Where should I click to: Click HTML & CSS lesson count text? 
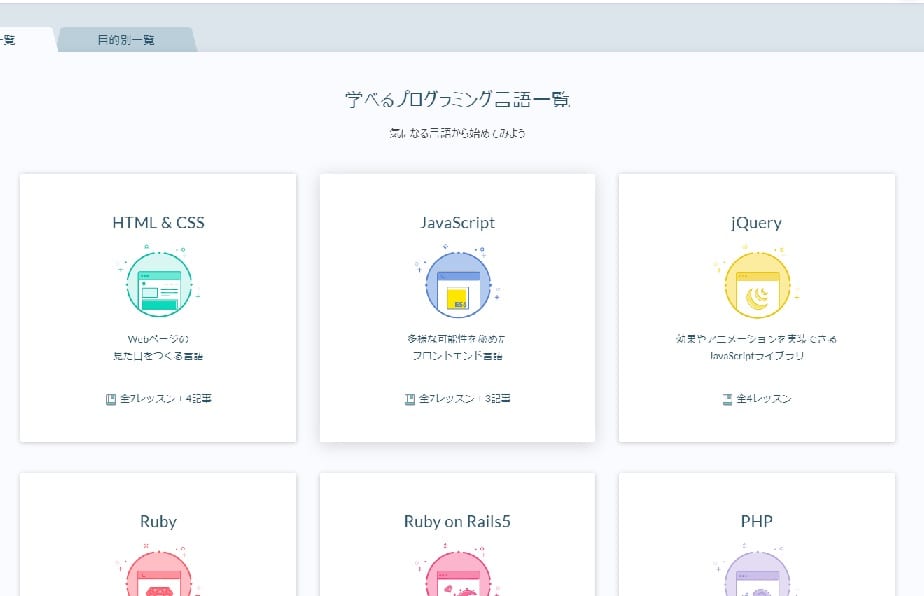[x=166, y=399]
